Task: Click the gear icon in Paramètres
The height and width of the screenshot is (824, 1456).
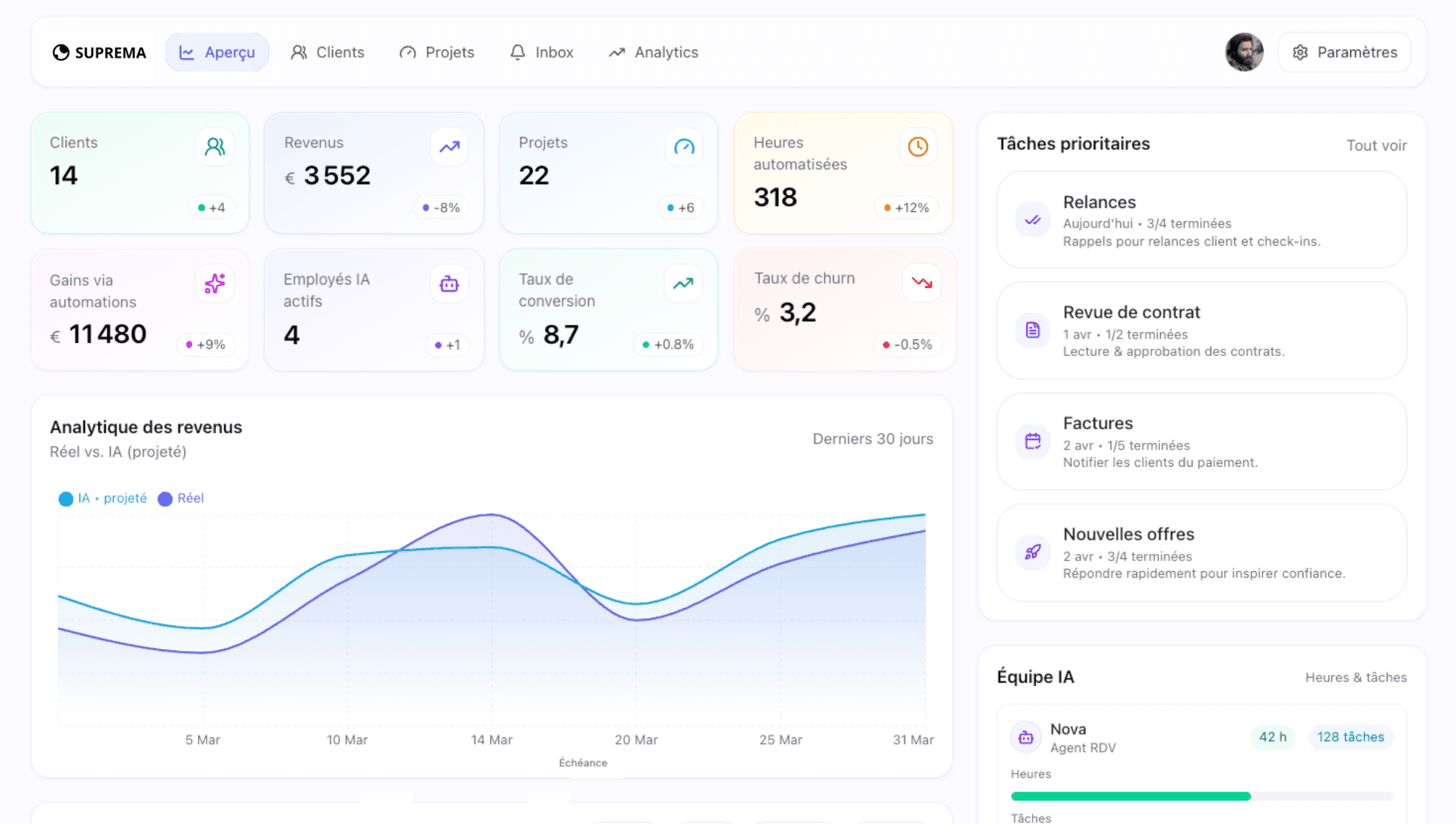Action: (1300, 53)
